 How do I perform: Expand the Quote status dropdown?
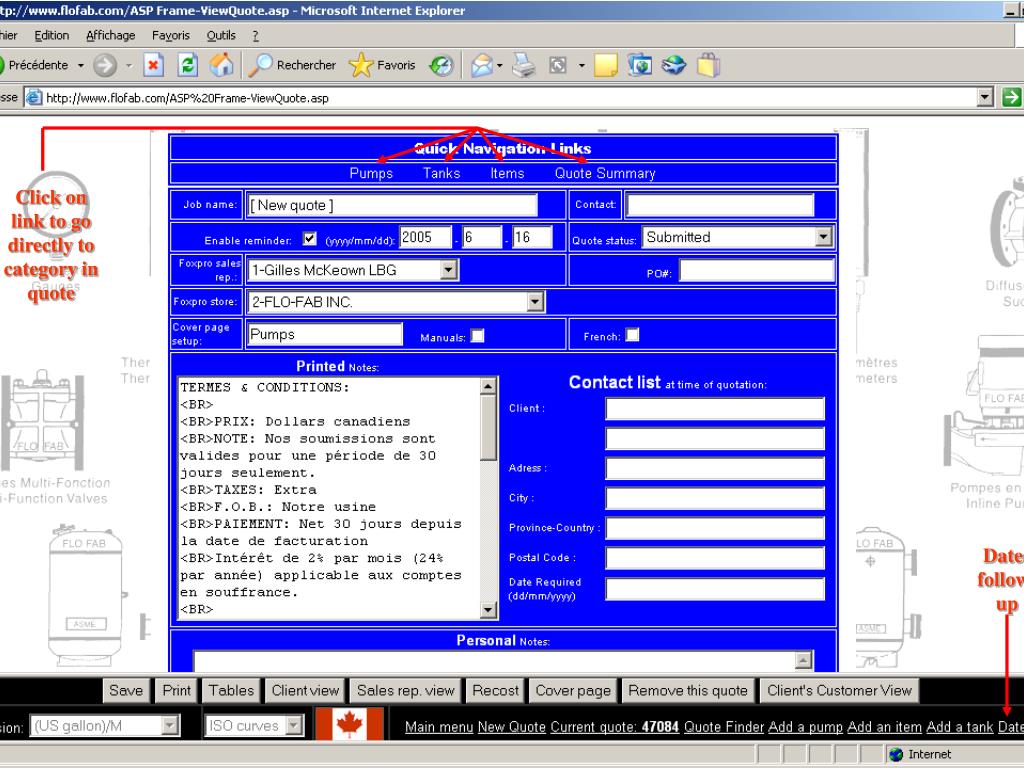(x=824, y=236)
